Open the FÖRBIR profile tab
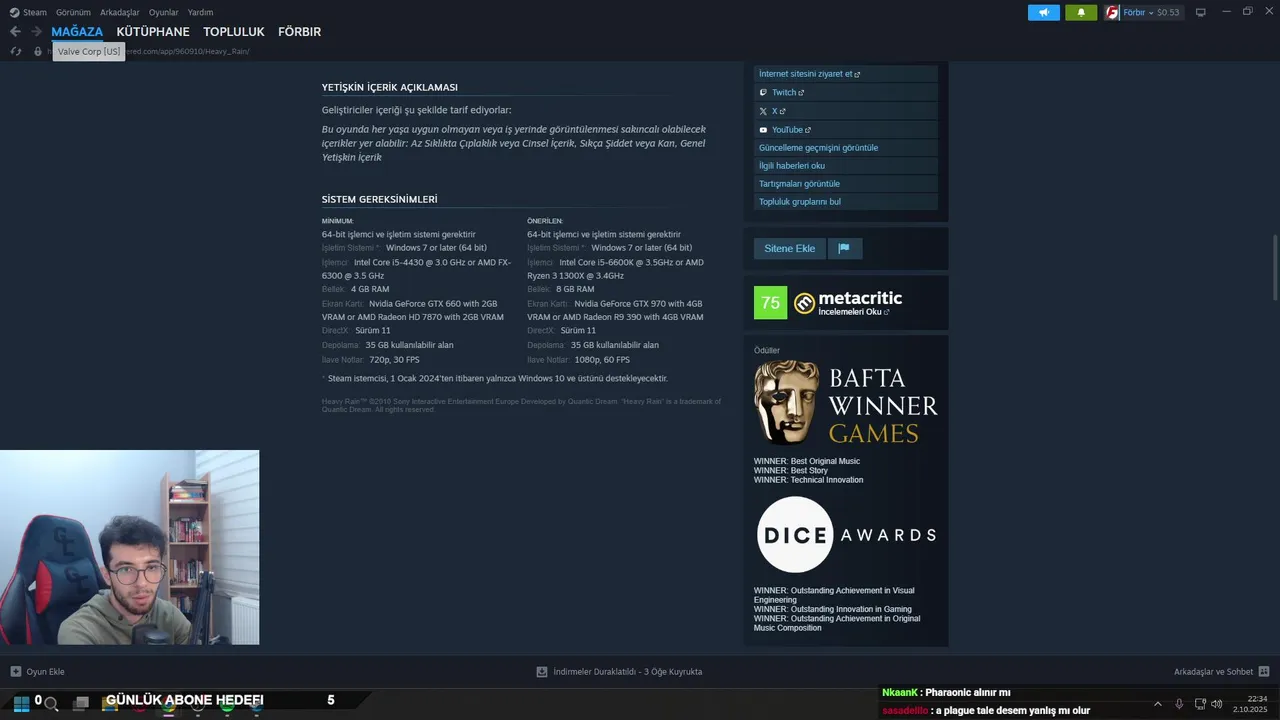Image resolution: width=1280 pixels, height=720 pixels. point(299,32)
